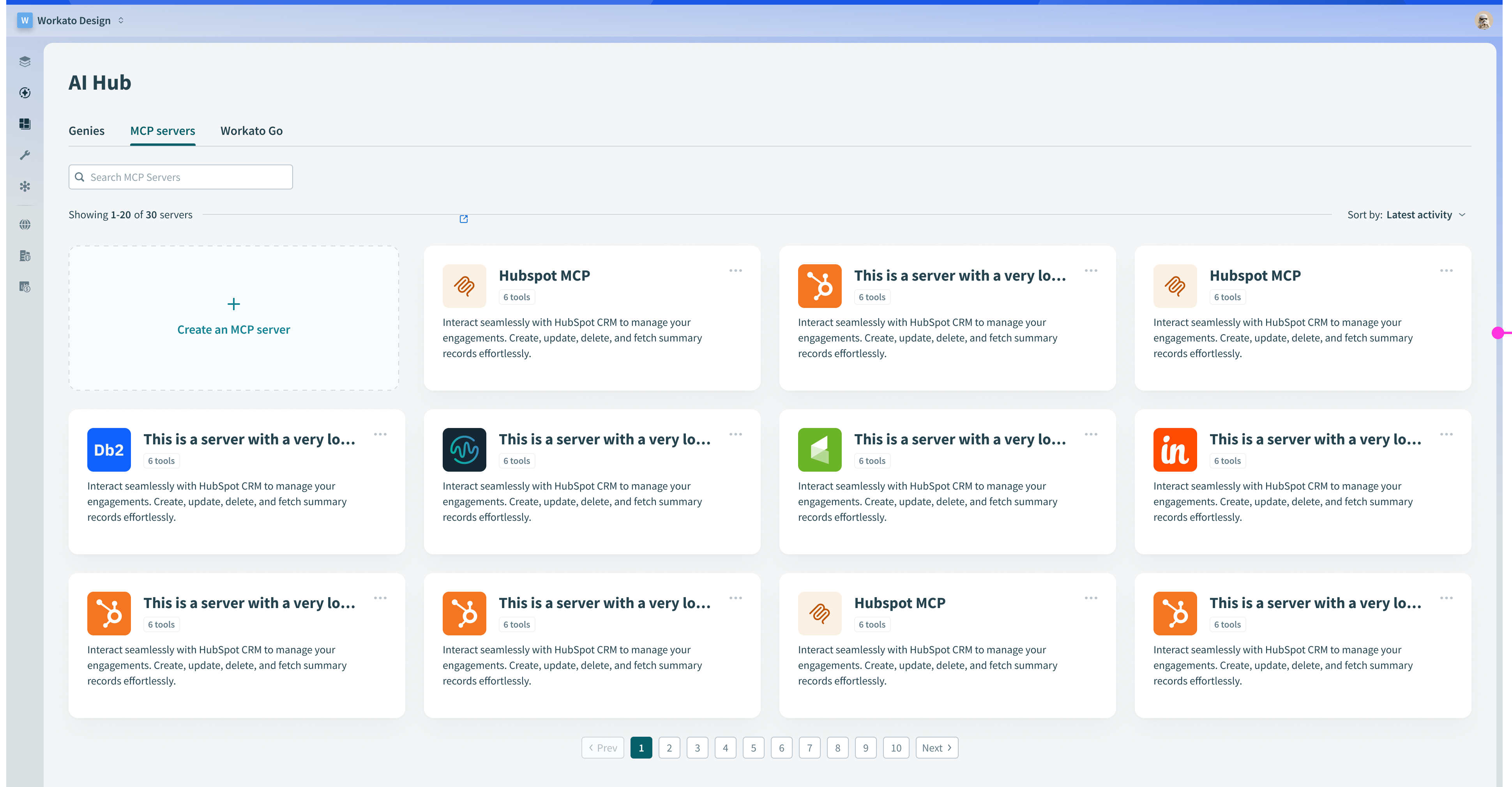Click the red-orange 'in' server icon
This screenshot has height=787, width=1512.
(1175, 450)
